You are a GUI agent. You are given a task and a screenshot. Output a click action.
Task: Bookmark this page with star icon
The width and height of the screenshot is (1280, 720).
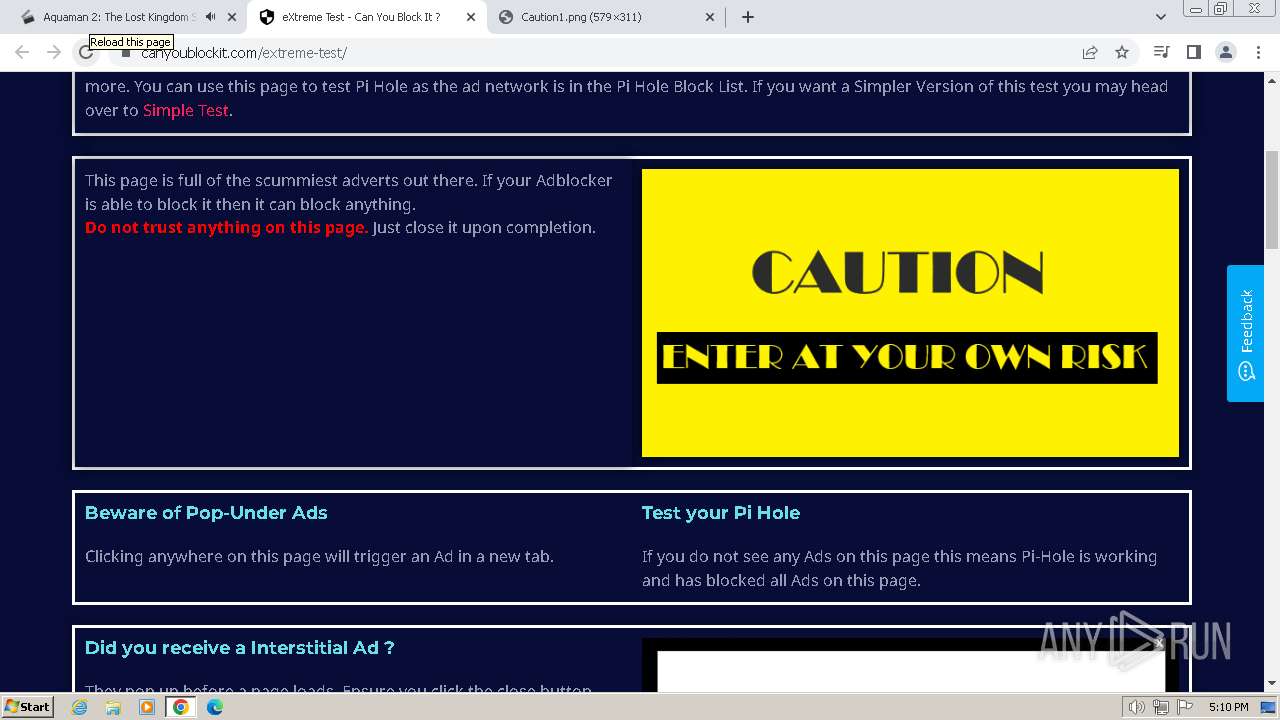coord(1122,52)
